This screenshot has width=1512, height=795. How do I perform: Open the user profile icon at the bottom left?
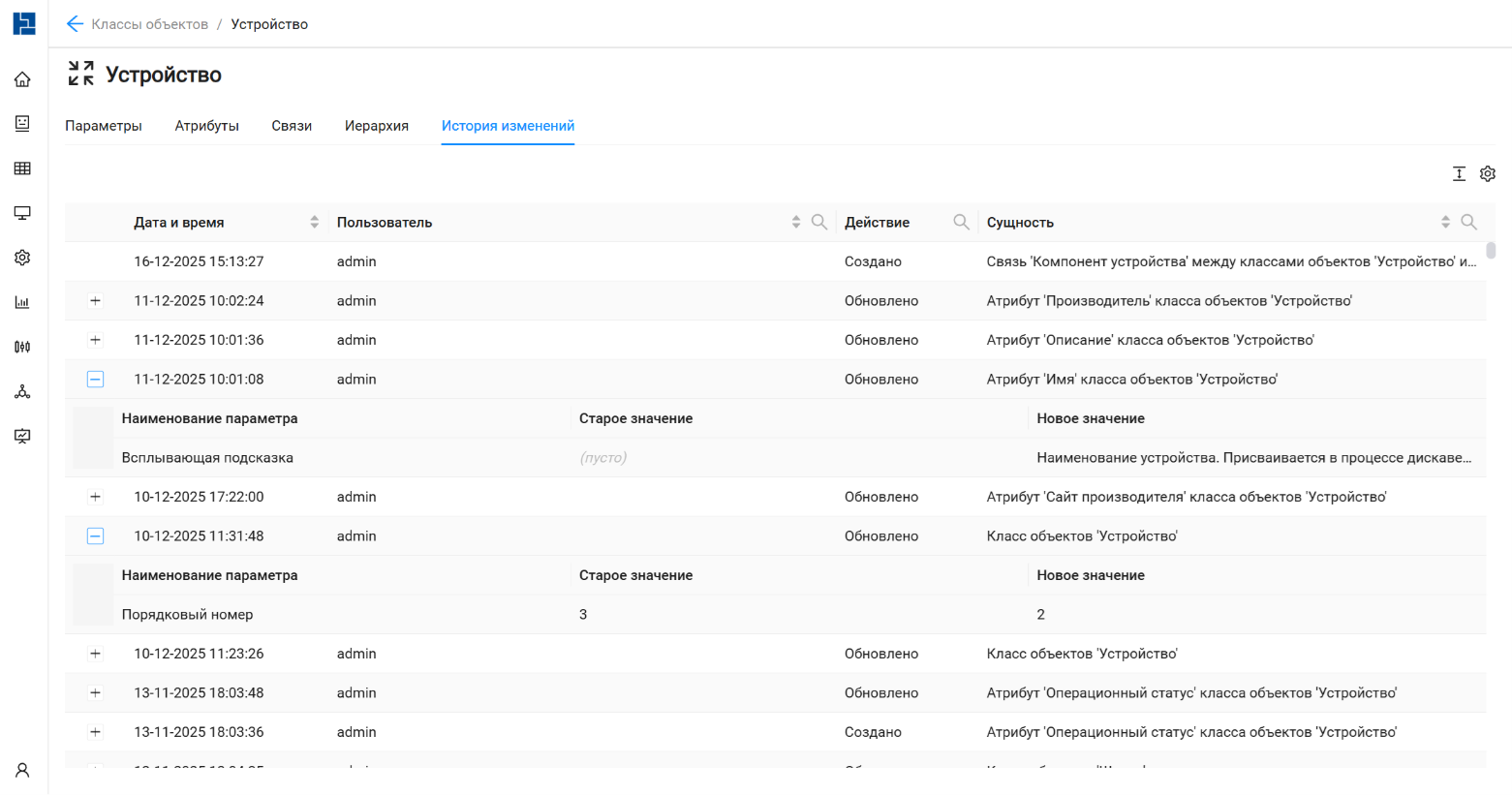point(22,771)
